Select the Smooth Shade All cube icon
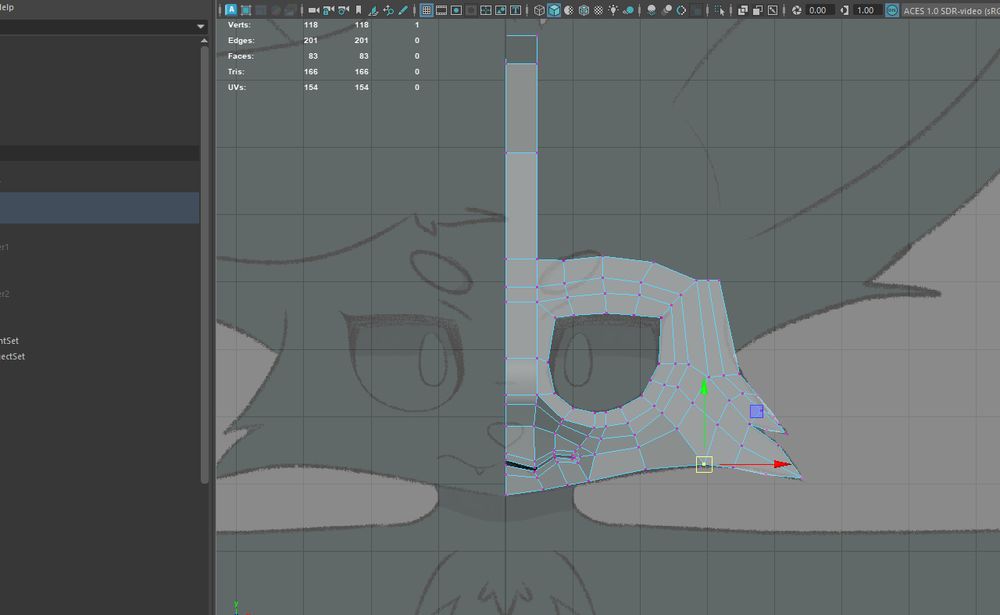Viewport: 1000px width, 615px height. [x=554, y=10]
